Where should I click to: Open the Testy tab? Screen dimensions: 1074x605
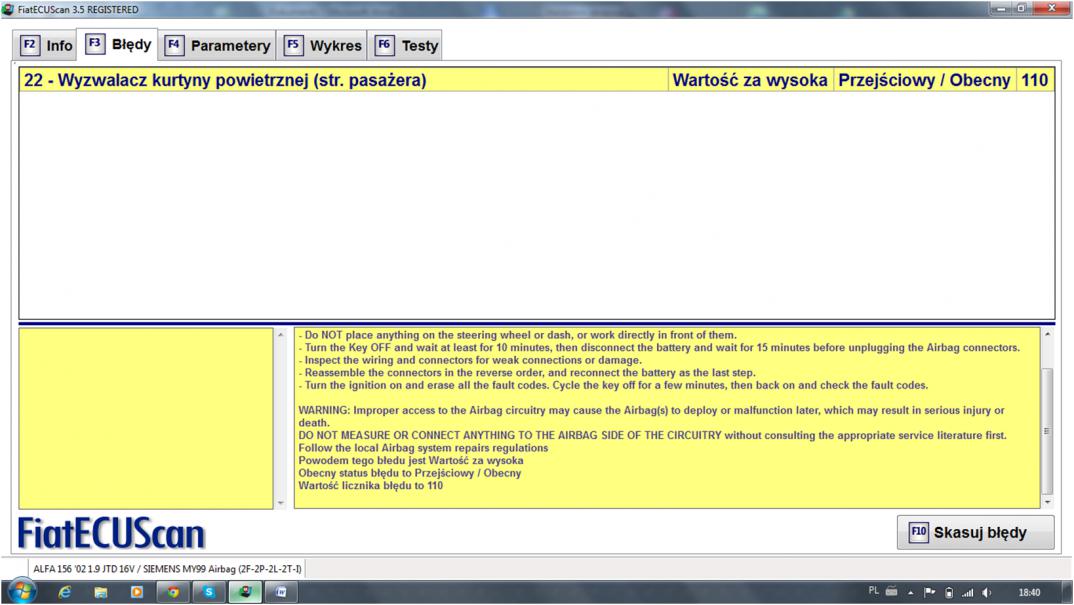pos(405,46)
